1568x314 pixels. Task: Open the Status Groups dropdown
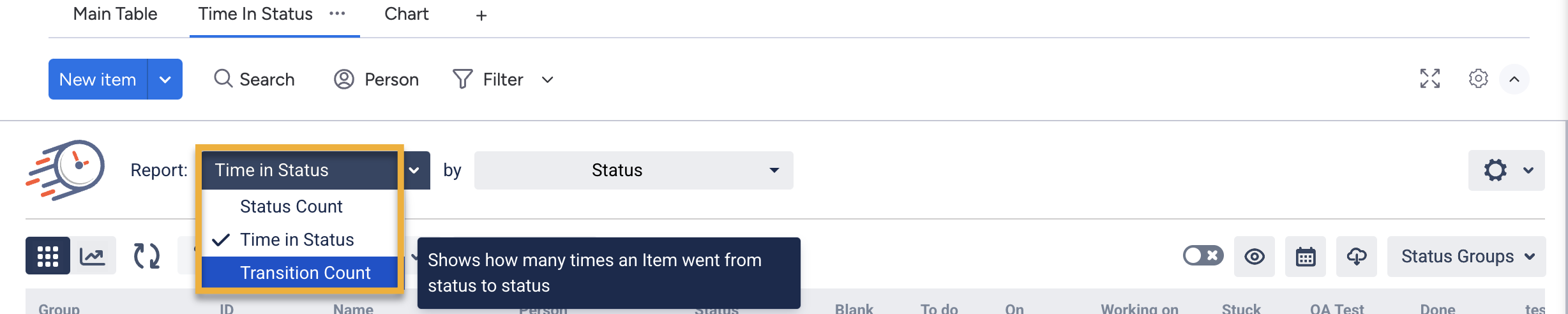tap(1466, 257)
